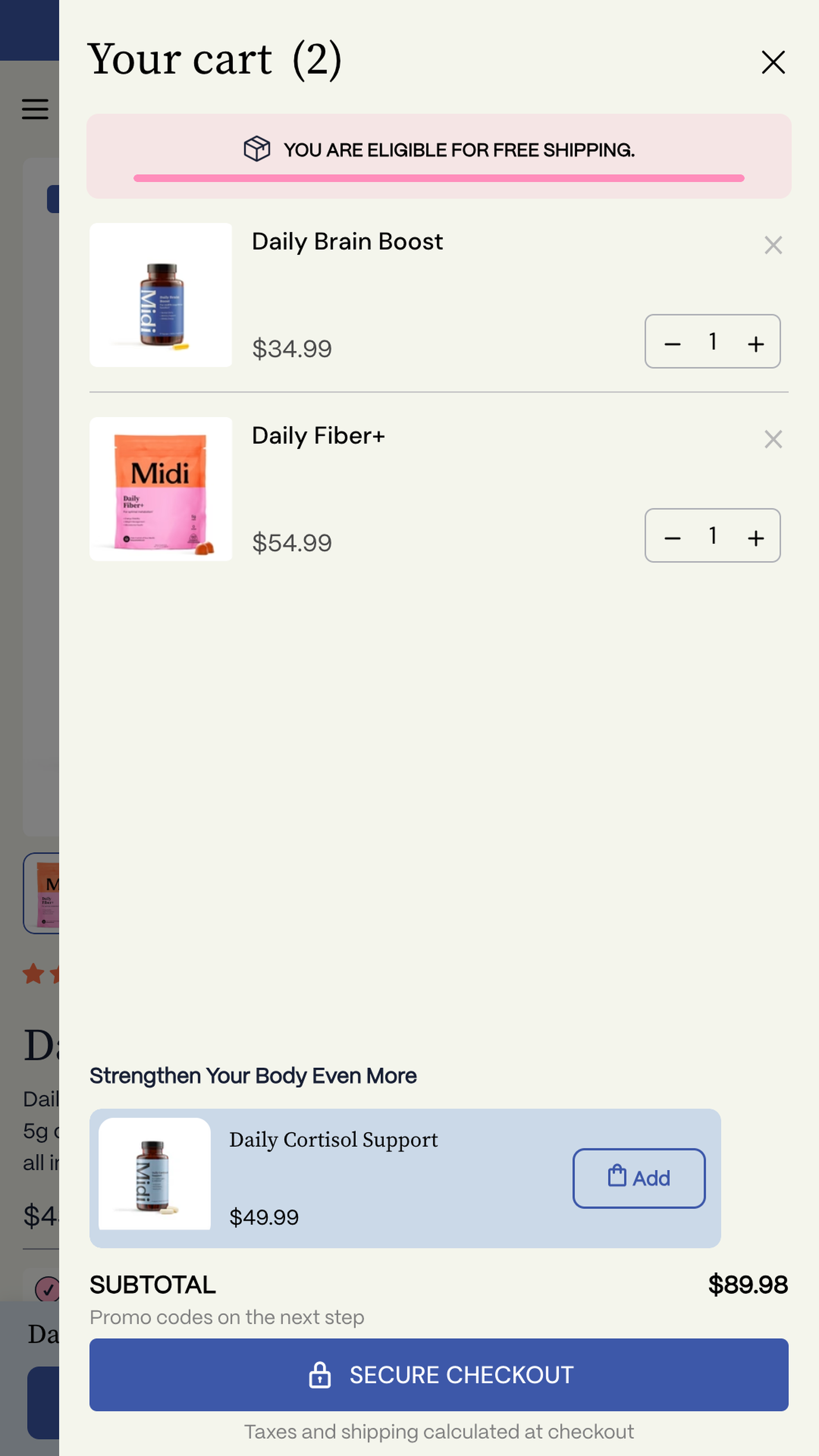Screen dimensions: 819x1456
Task: Add Daily Cortisol Support to cart
Action: tap(639, 1178)
